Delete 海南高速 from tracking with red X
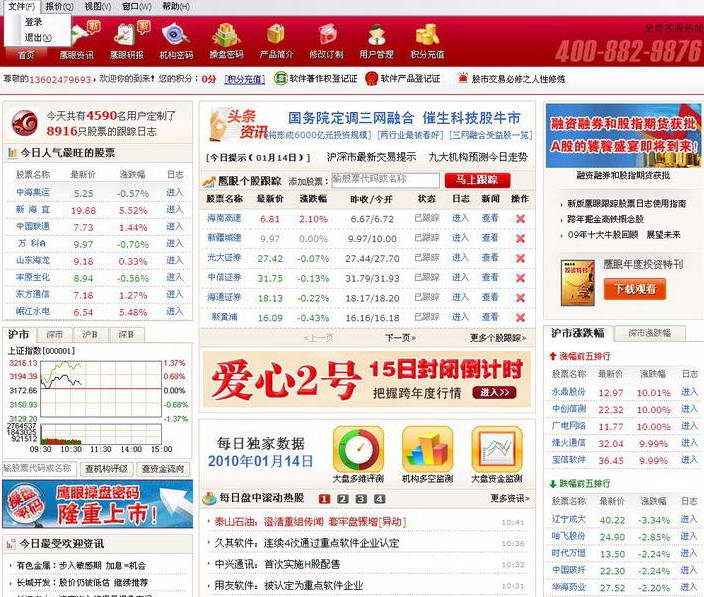Image resolution: width=704 pixels, height=597 pixels. click(x=520, y=219)
